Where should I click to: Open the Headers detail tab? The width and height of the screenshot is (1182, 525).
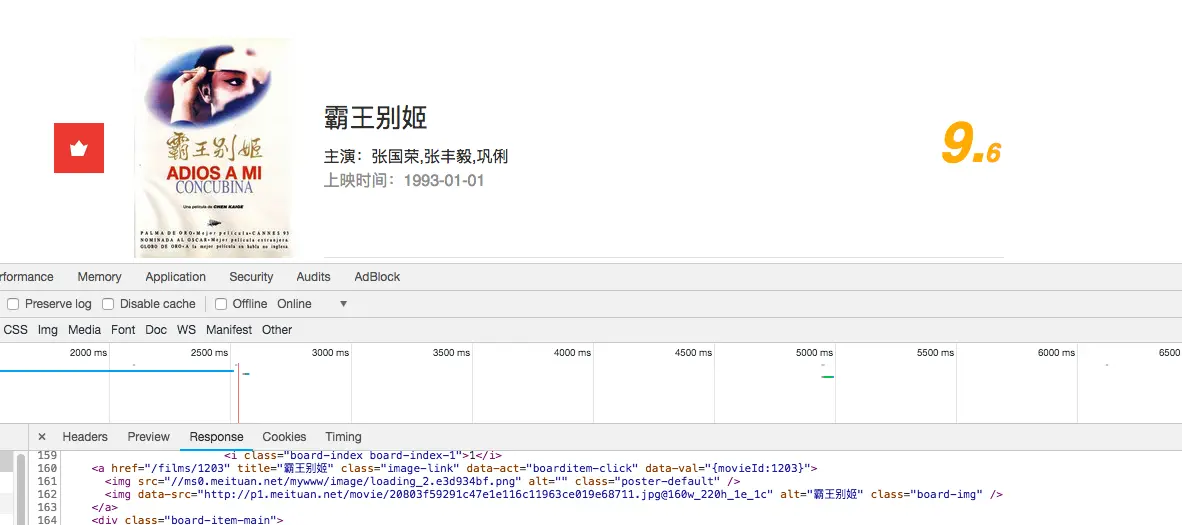(x=85, y=437)
